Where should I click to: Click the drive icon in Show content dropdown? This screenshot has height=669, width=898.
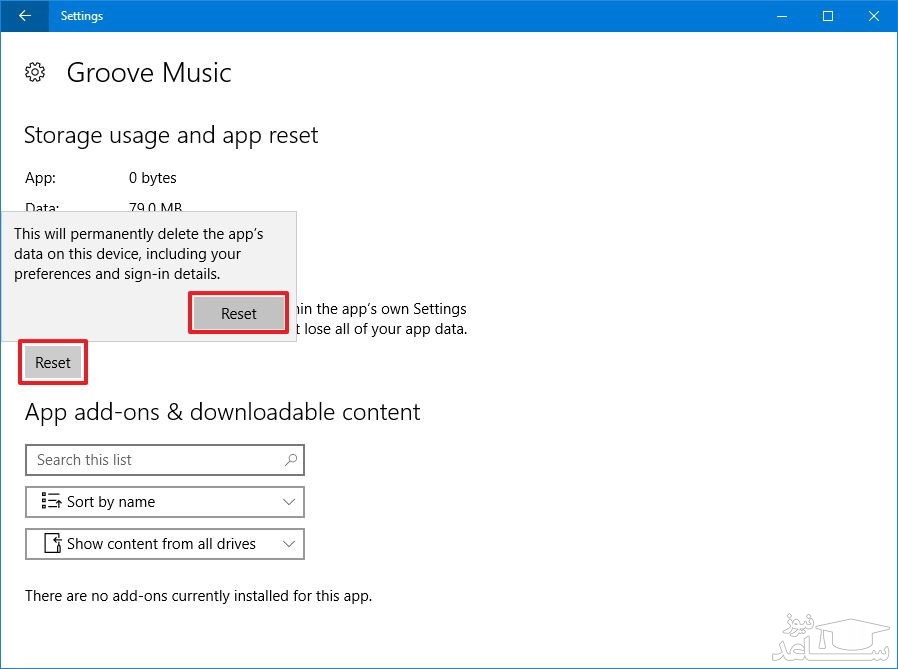(53, 544)
